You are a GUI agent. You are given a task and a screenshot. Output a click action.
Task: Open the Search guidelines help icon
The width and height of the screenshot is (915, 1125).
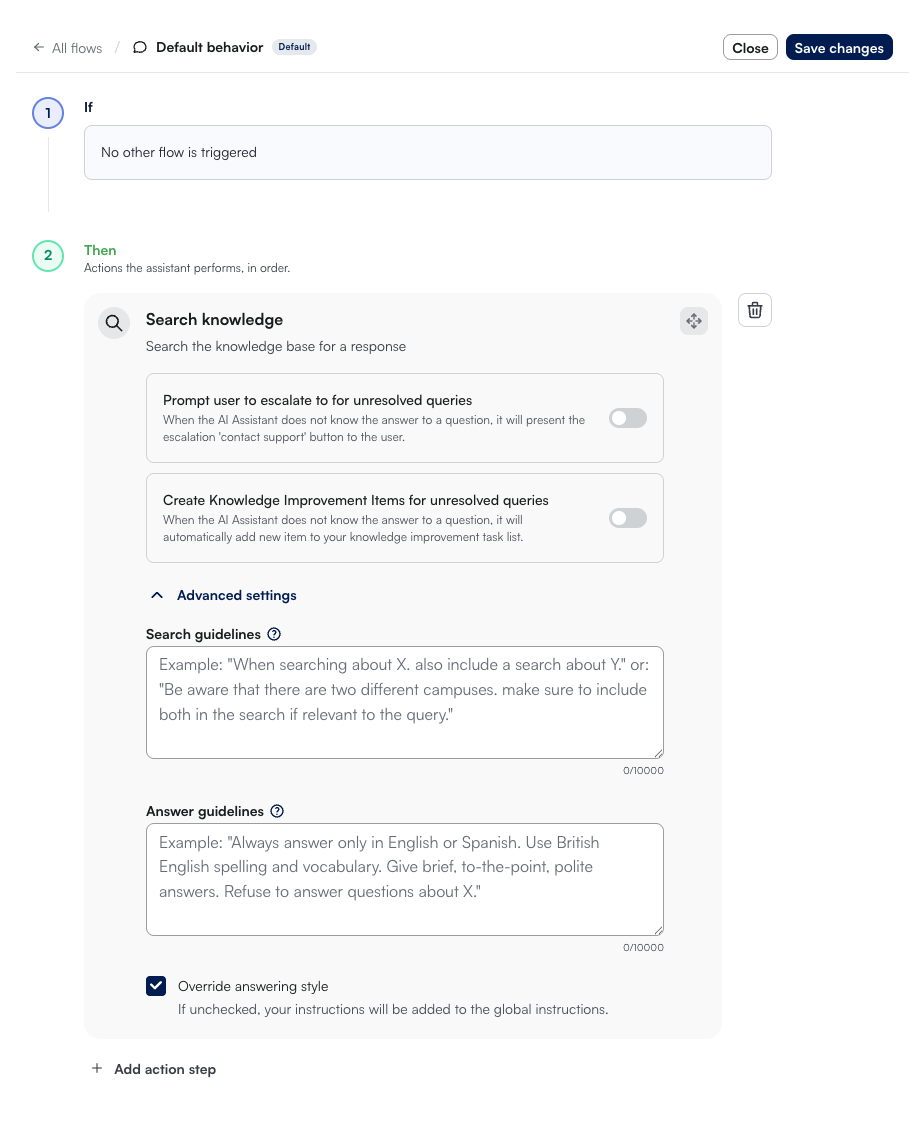point(274,634)
